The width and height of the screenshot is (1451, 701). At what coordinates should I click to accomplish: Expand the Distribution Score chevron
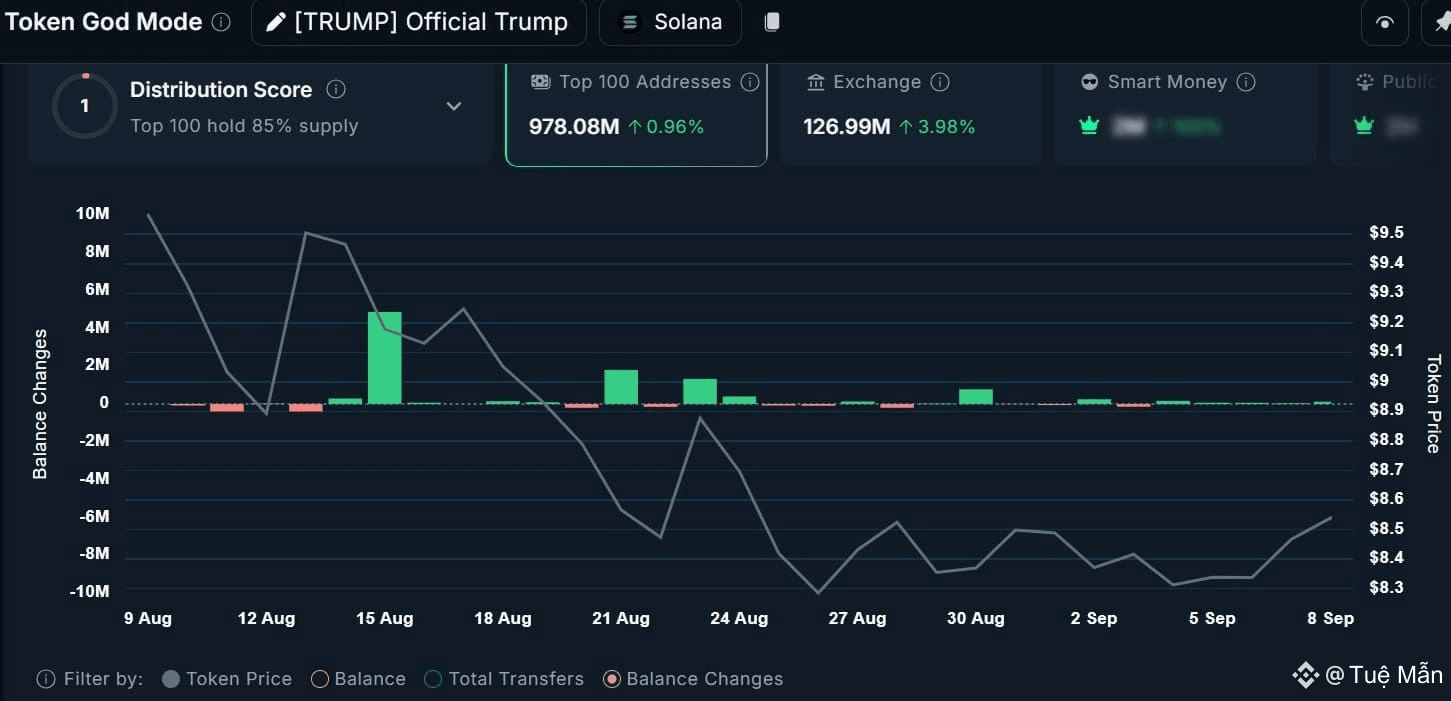click(x=454, y=106)
